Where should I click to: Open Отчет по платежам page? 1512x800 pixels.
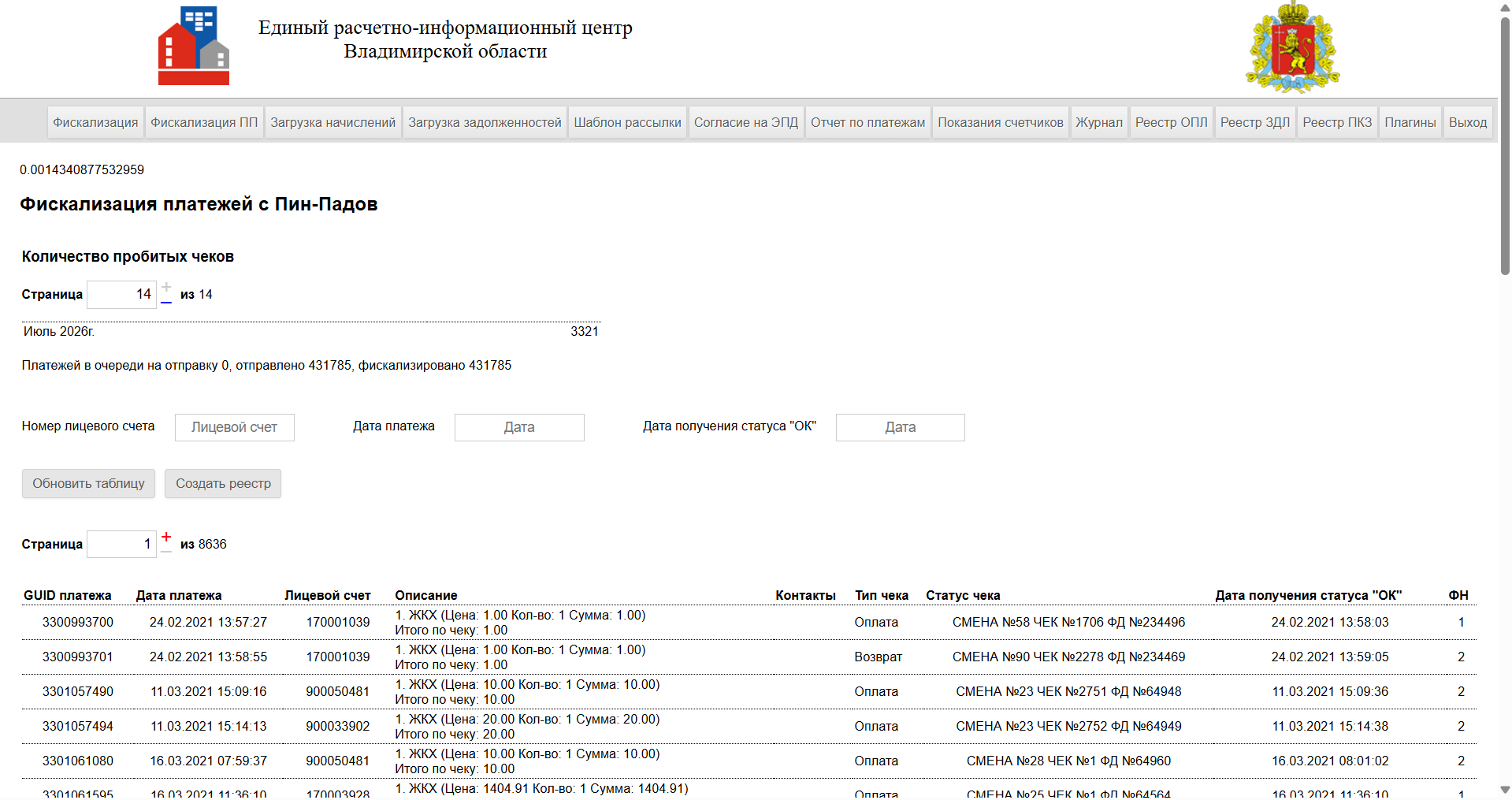pos(867,122)
